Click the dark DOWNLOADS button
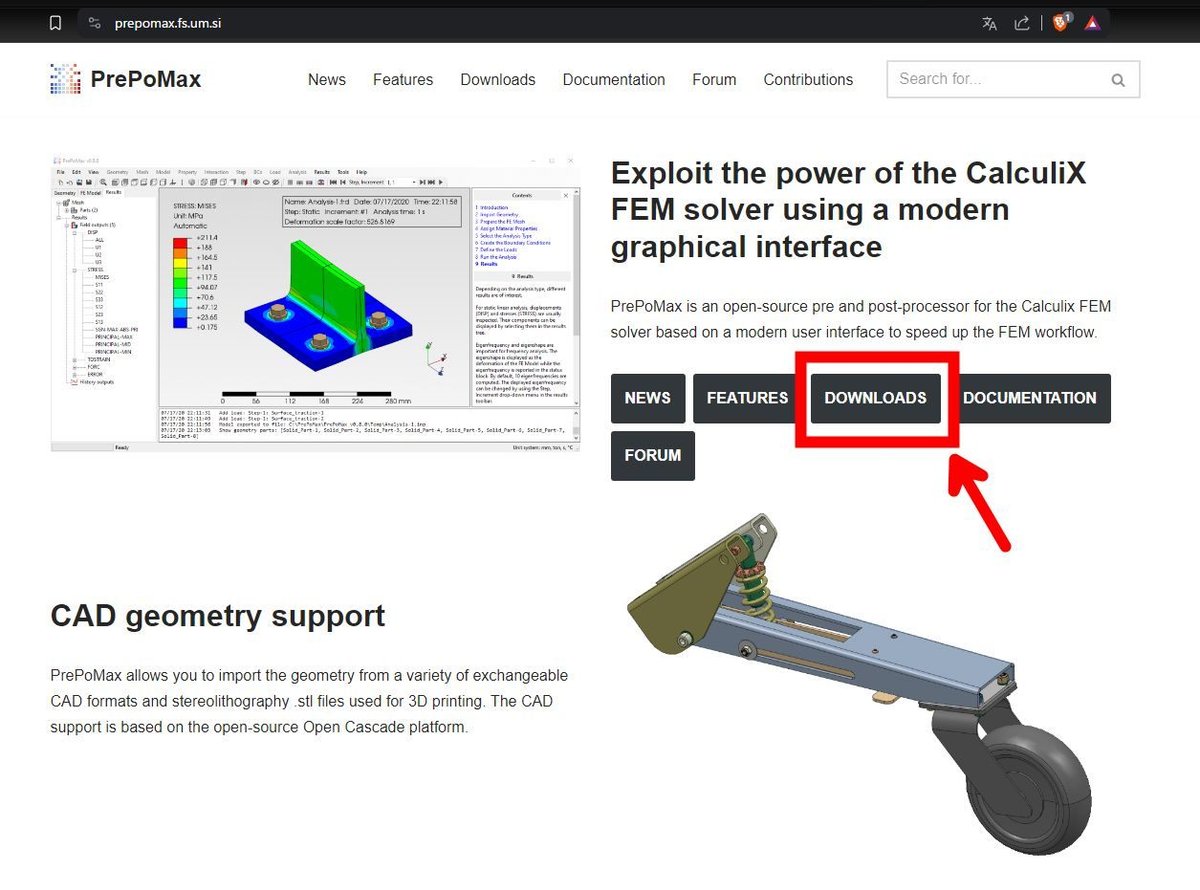Image resolution: width=1200 pixels, height=890 pixels. coord(875,398)
